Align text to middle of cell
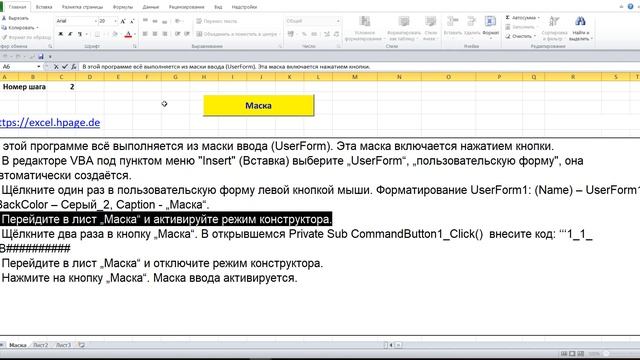Image resolution: width=640 pixels, height=360 pixels. (155, 21)
